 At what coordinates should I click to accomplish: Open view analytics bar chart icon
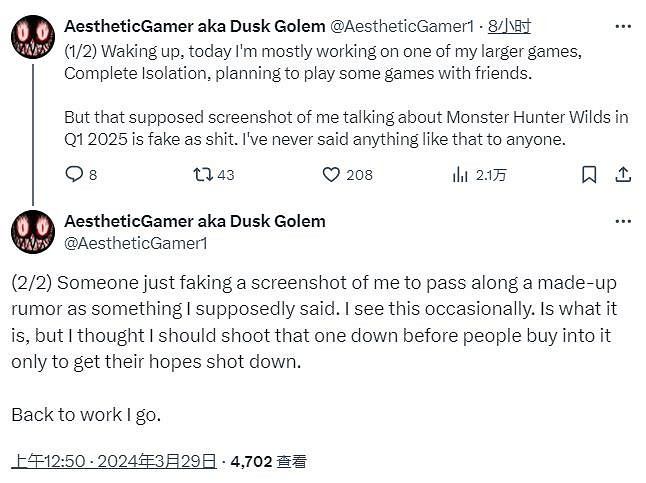click(461, 174)
